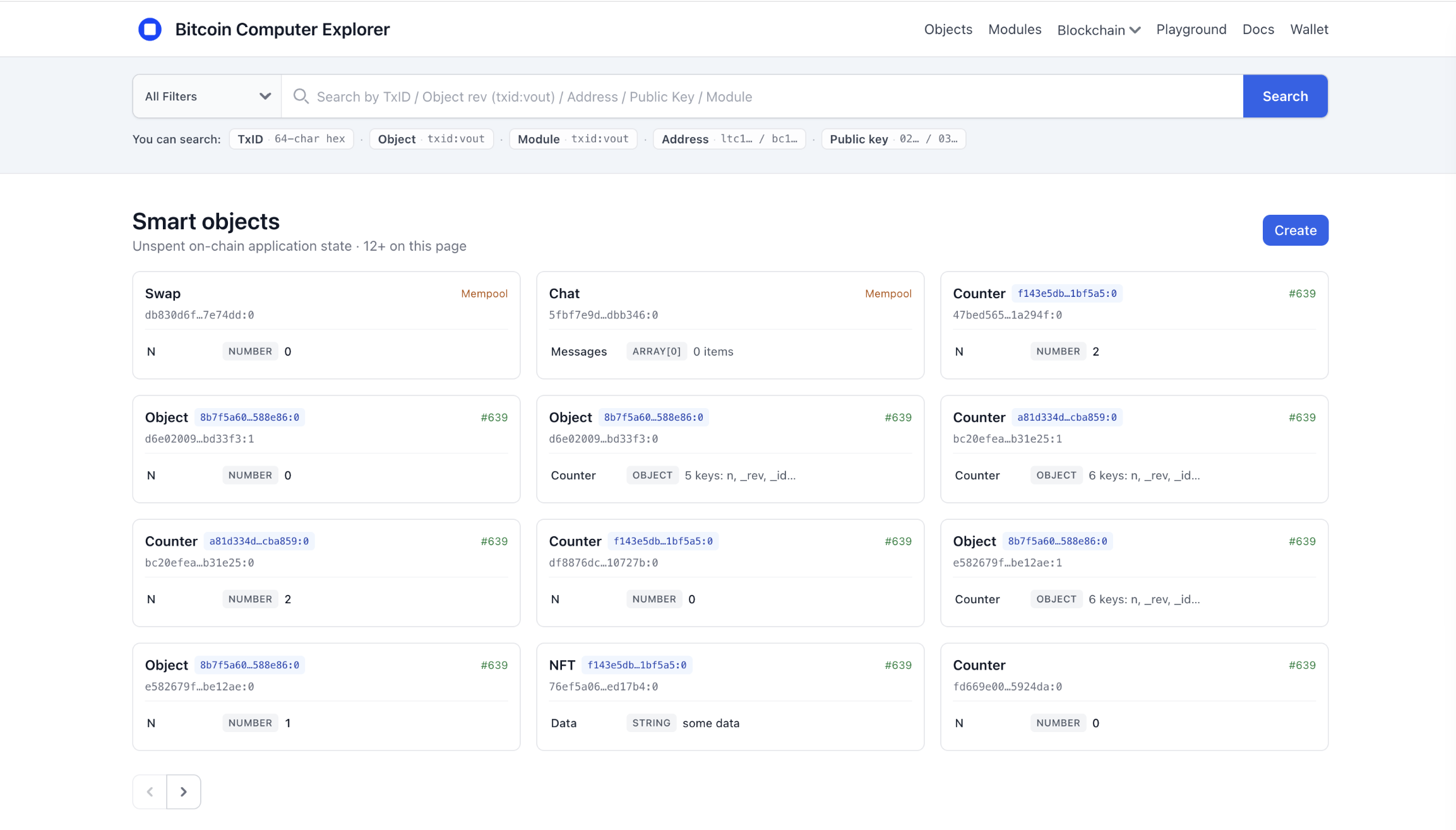The height and width of the screenshot is (830, 1456).
Task: Click the Search button
Action: pos(1285,96)
